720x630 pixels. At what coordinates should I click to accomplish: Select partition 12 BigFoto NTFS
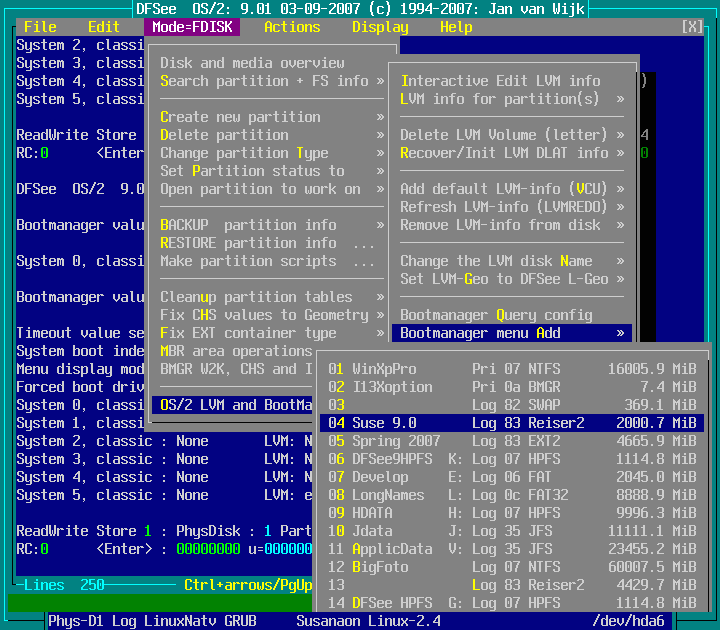click(510, 567)
